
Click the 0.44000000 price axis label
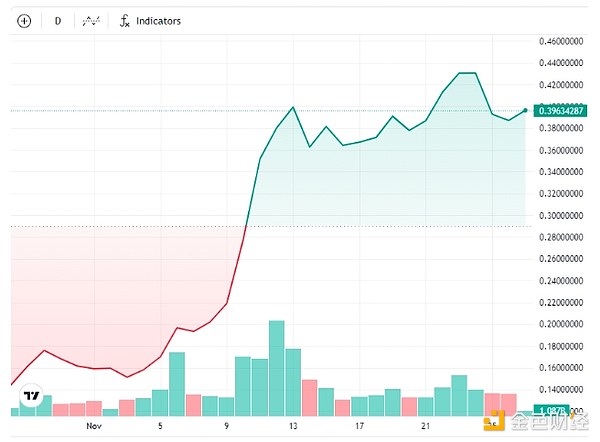561,63
